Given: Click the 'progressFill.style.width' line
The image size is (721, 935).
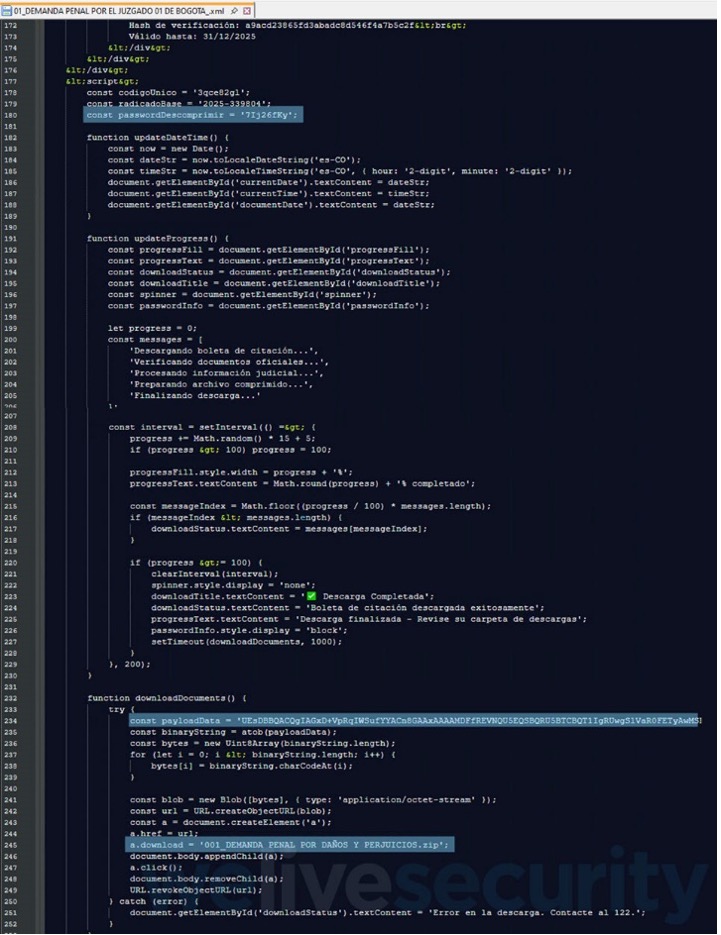Looking at the screenshot, I should point(241,472).
